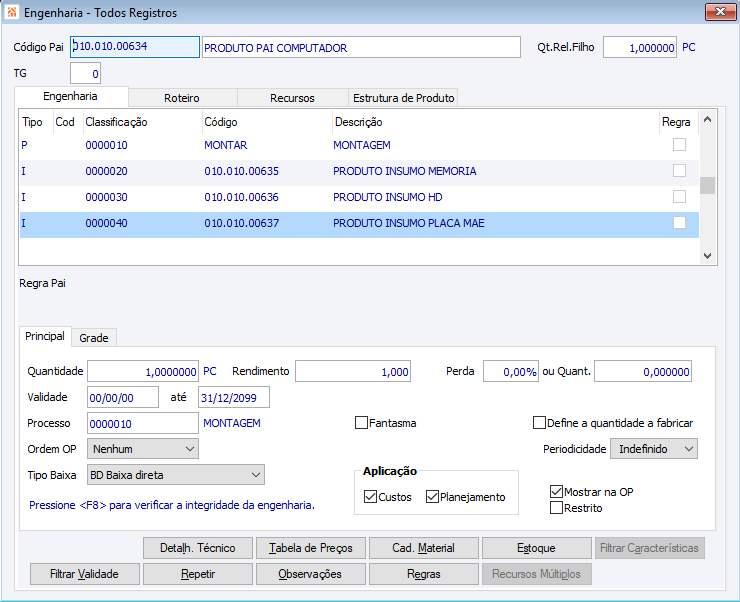The image size is (740, 602).
Task: Toggle the Planejamento checkbox
Action: 433,497
